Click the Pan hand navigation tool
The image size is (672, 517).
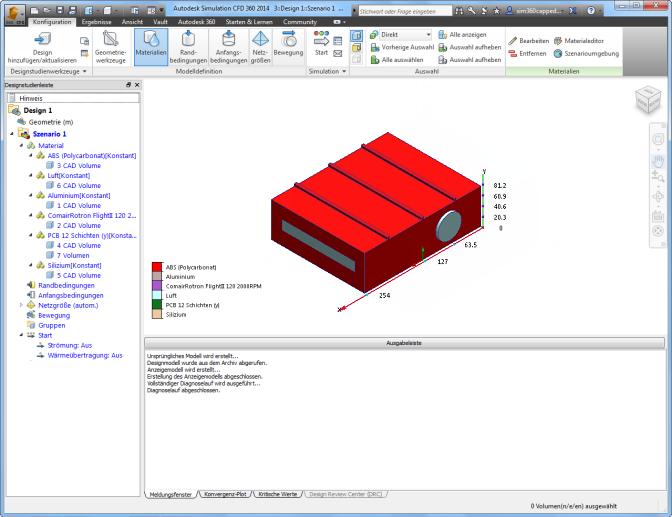[658, 161]
